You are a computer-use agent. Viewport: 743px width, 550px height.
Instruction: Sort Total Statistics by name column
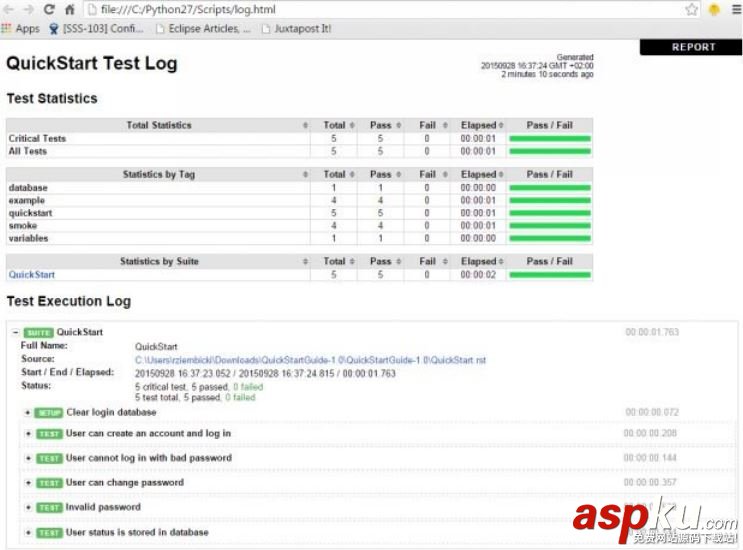tap(158, 125)
